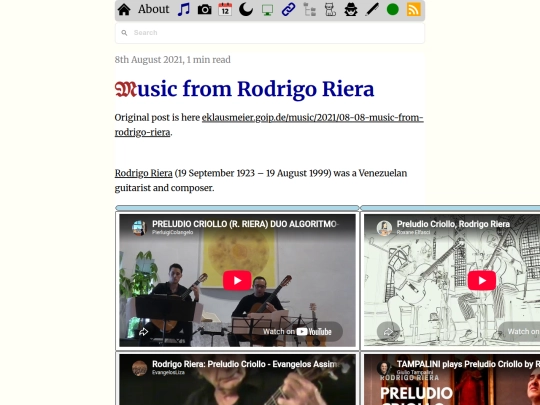Play the Duo Algoritmo Preludio Criollo video
The height and width of the screenshot is (405, 540).
pos(237,280)
